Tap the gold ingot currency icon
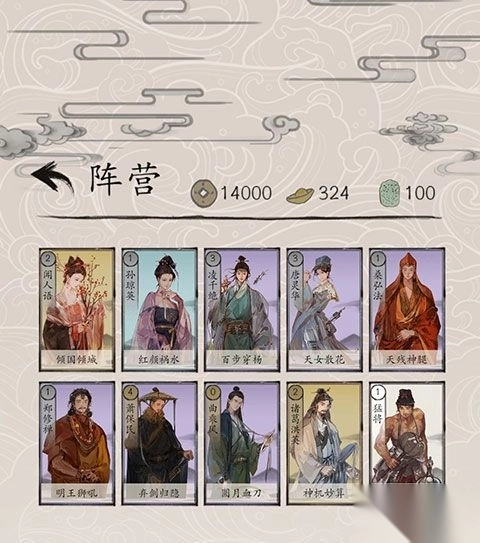 (x=300, y=196)
